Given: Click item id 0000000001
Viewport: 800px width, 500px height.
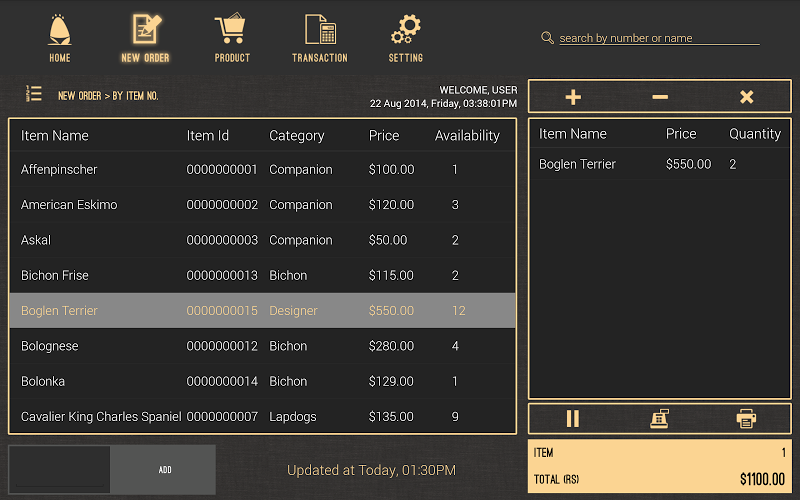Looking at the screenshot, I should click(x=222, y=169).
